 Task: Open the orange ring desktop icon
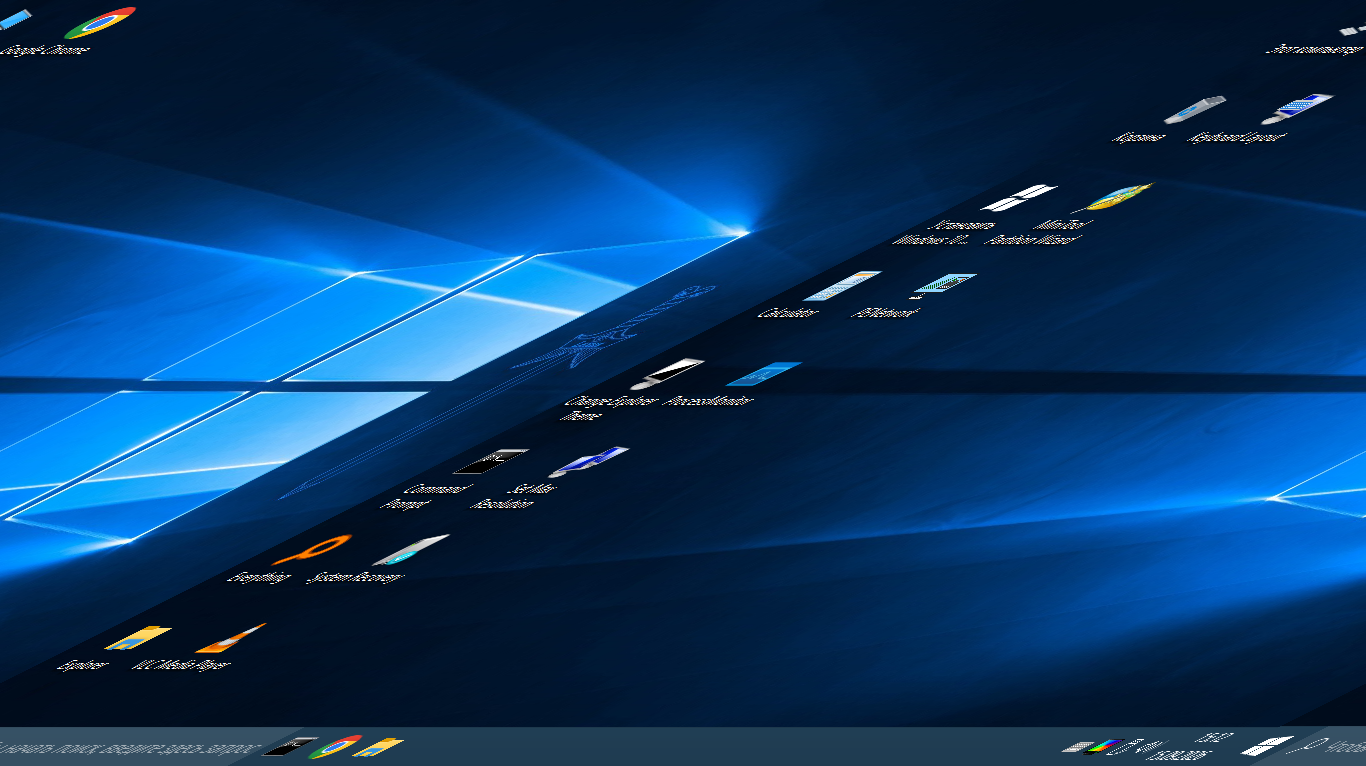point(312,549)
